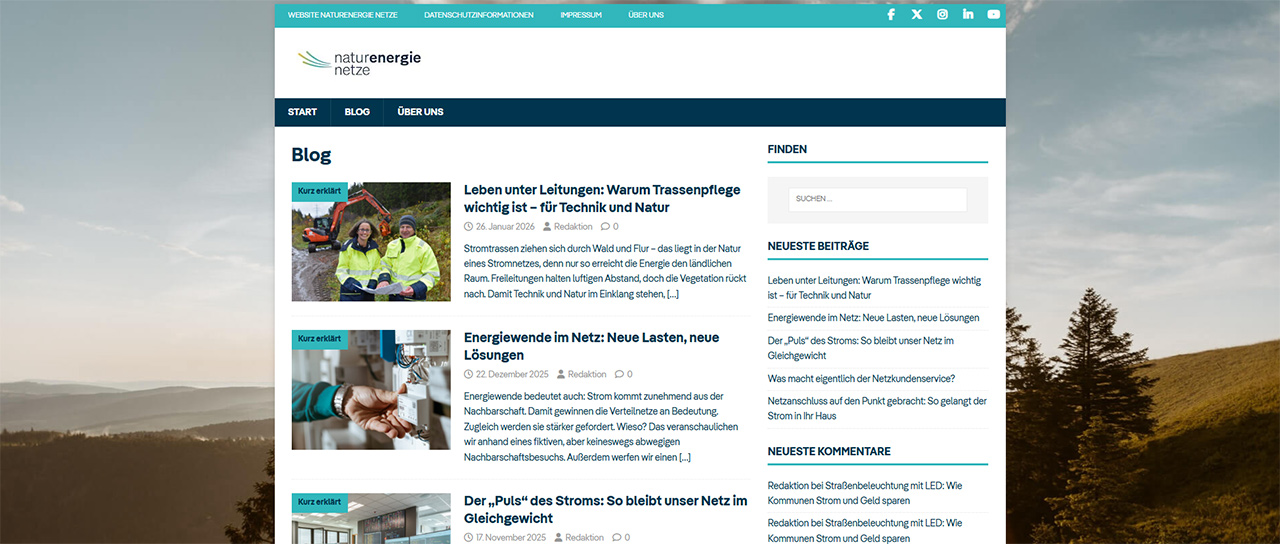1280x544 pixels.
Task: Click the author icon beside 22. Dezember 2025
Action: pos(561,375)
